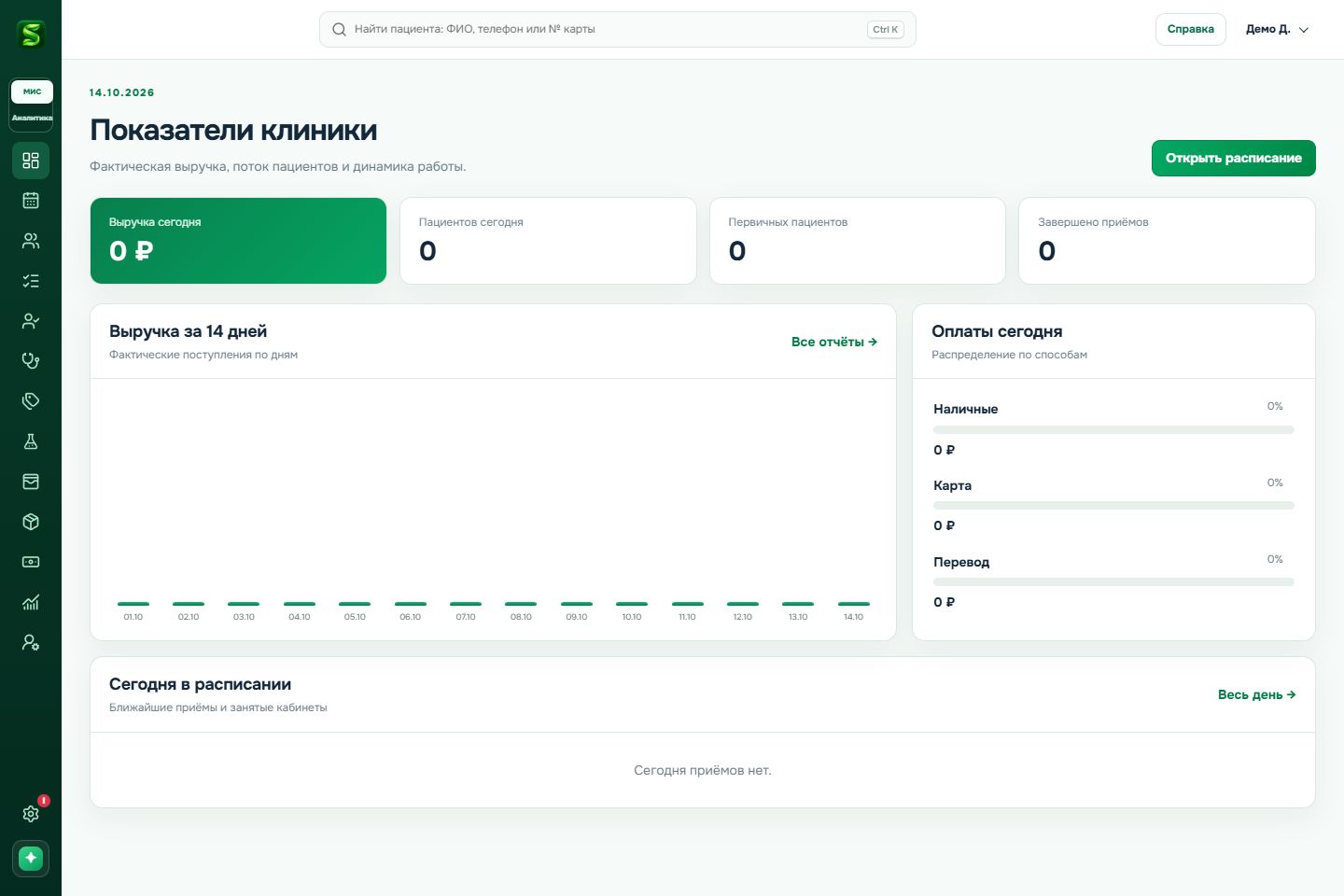Open the user settings icon in sidebar
The width and height of the screenshot is (1344, 896).
[x=31, y=642]
